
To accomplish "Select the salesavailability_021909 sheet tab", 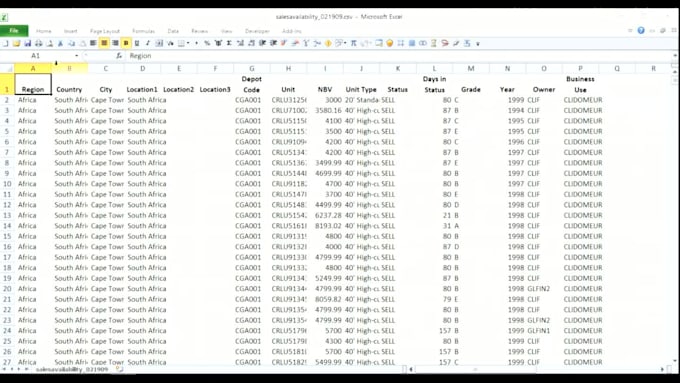I will click(72, 369).
